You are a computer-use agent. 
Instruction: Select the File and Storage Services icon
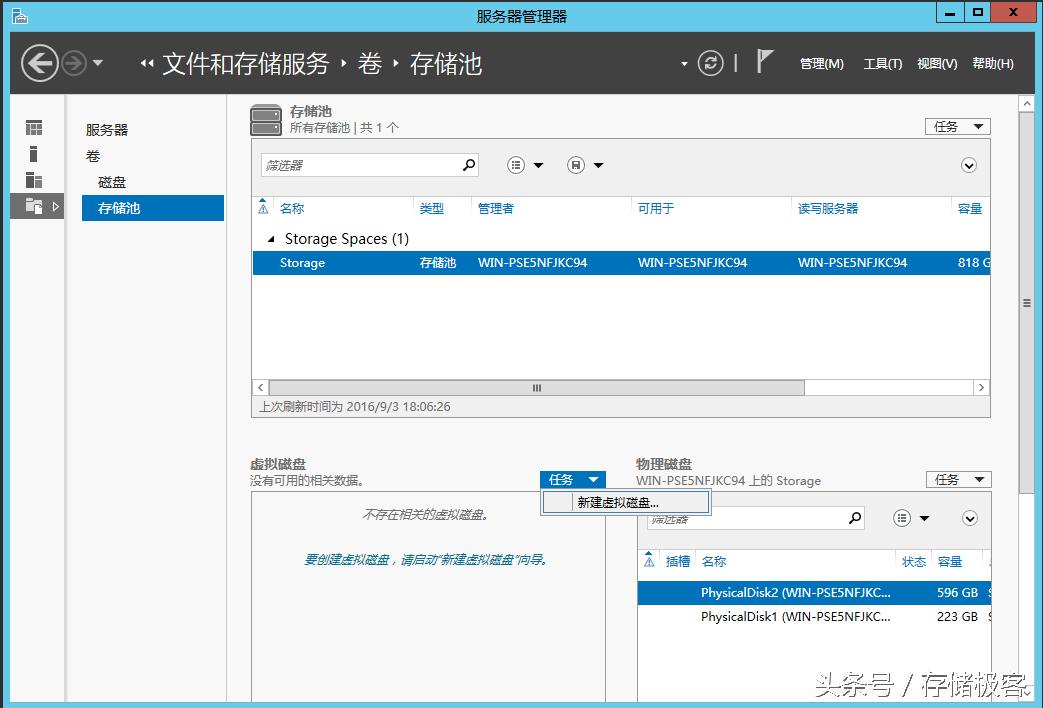[x=33, y=207]
